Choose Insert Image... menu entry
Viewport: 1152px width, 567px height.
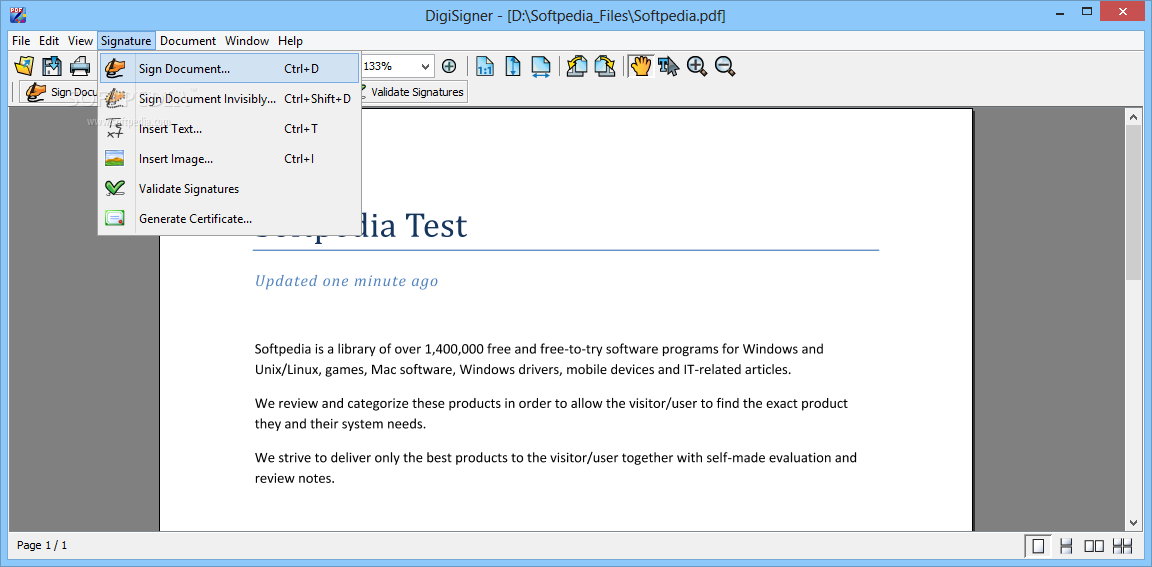229,158
